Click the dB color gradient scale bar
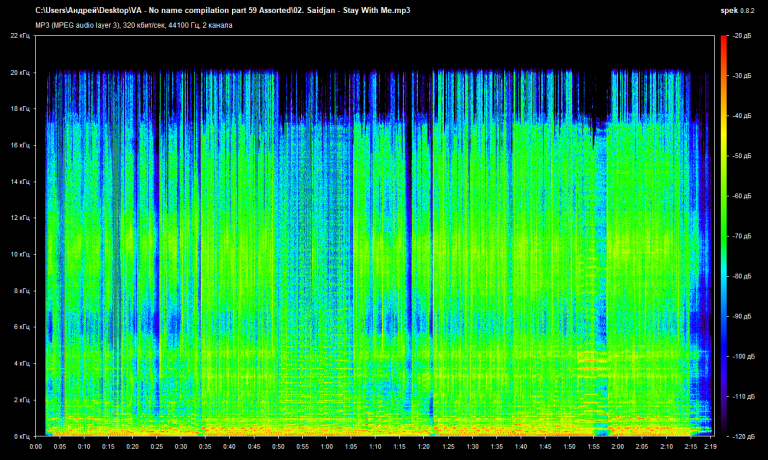This screenshot has width=768, height=460. point(724,236)
